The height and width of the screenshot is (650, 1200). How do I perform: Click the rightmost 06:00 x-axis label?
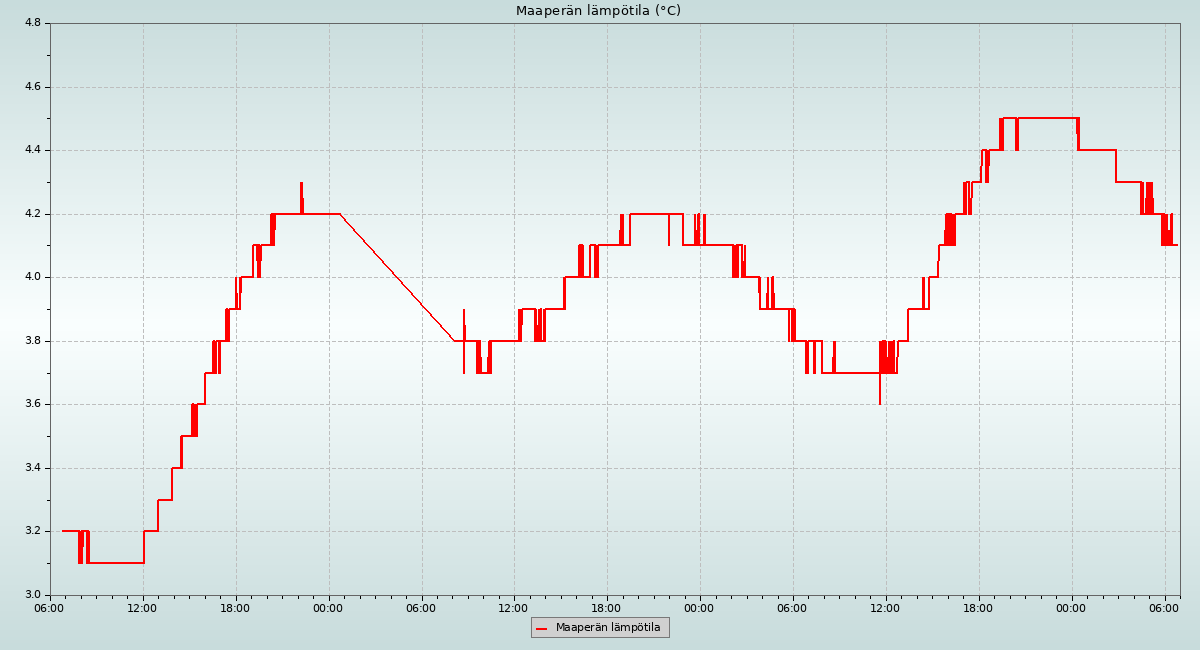(1164, 608)
